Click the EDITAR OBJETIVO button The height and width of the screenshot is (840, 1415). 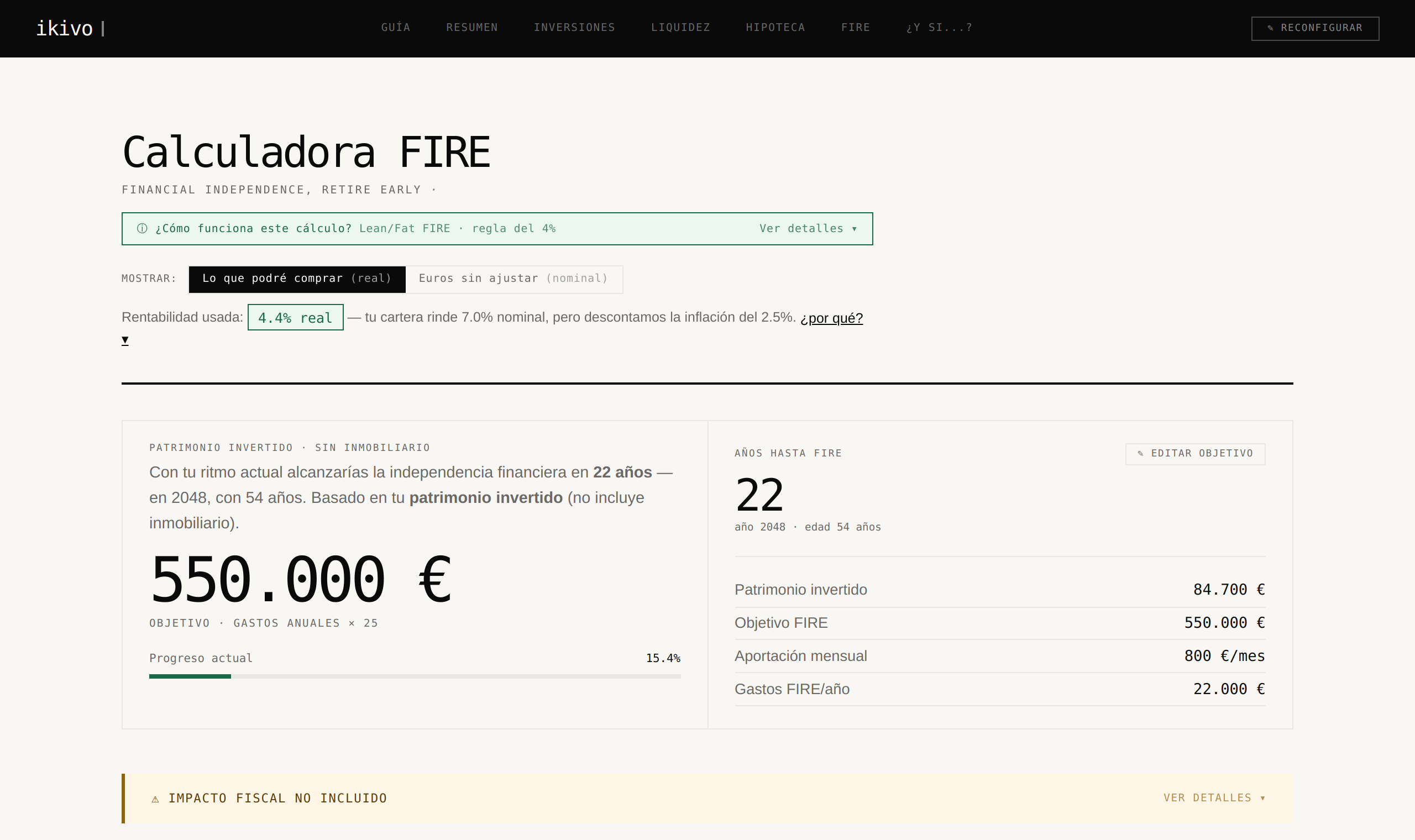point(1195,454)
